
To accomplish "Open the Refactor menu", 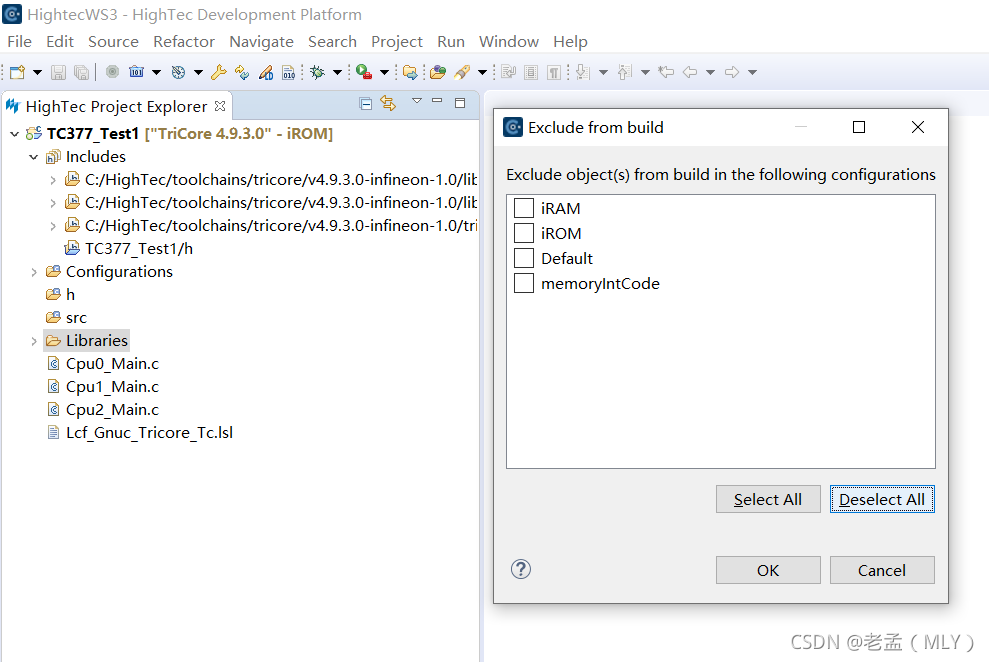I will 184,42.
